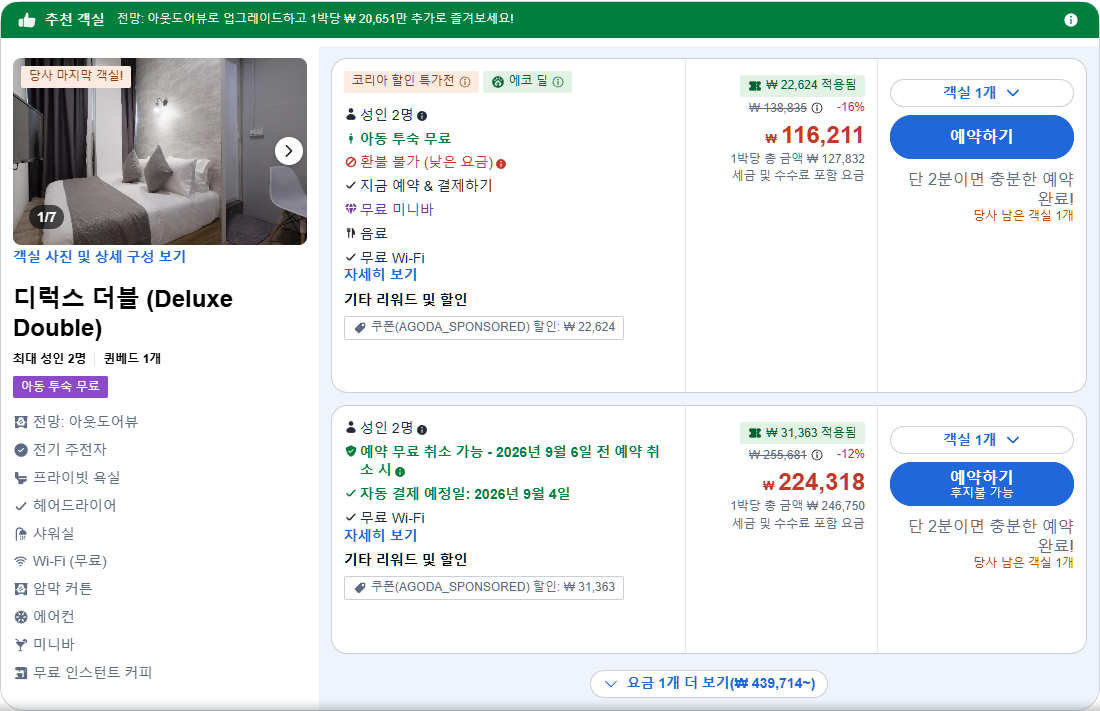The width and height of the screenshot is (1100, 711).
Task: Click the 에어컨 snowflake icon
Action: (21, 617)
